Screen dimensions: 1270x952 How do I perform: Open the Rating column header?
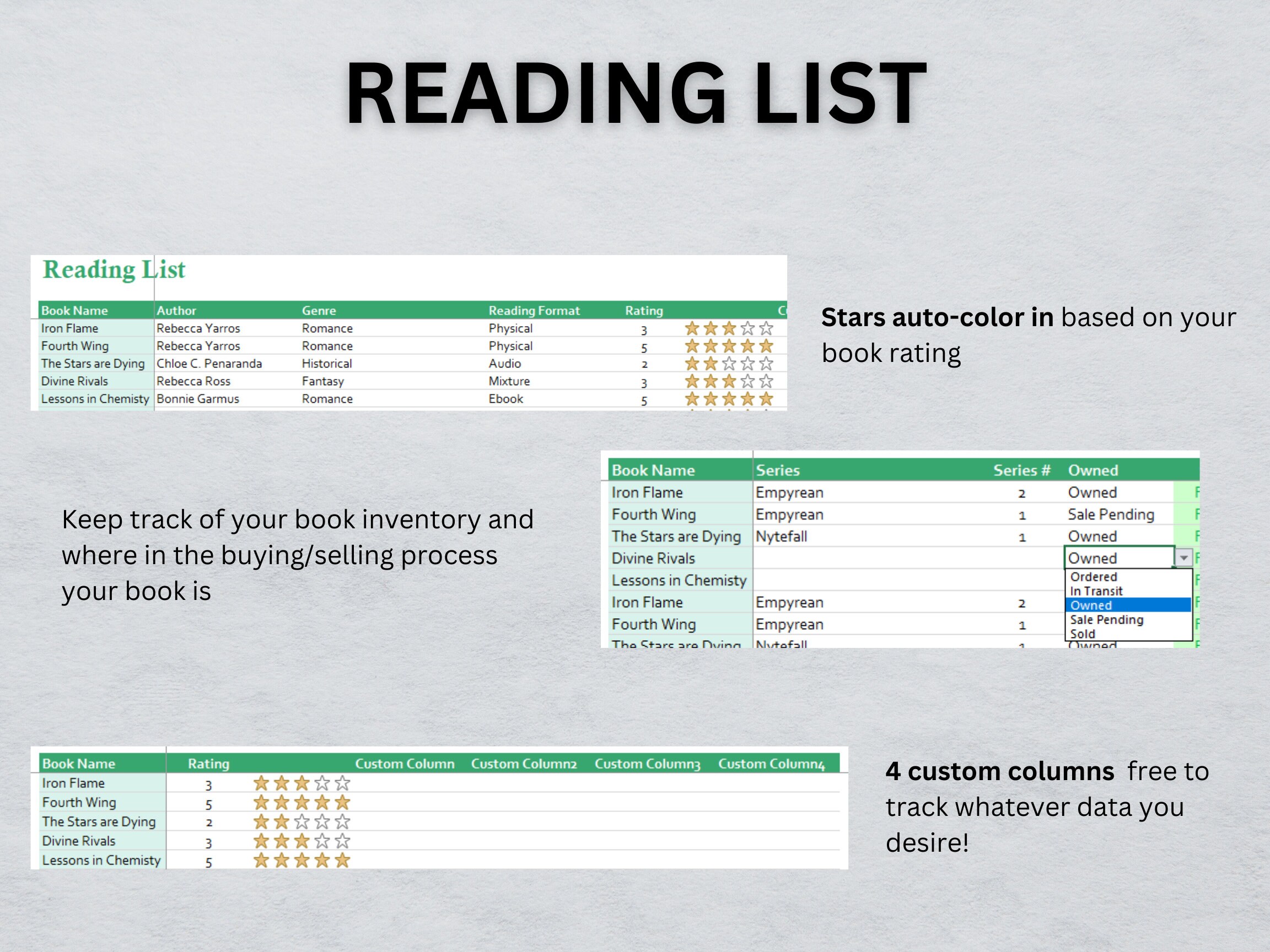(645, 311)
